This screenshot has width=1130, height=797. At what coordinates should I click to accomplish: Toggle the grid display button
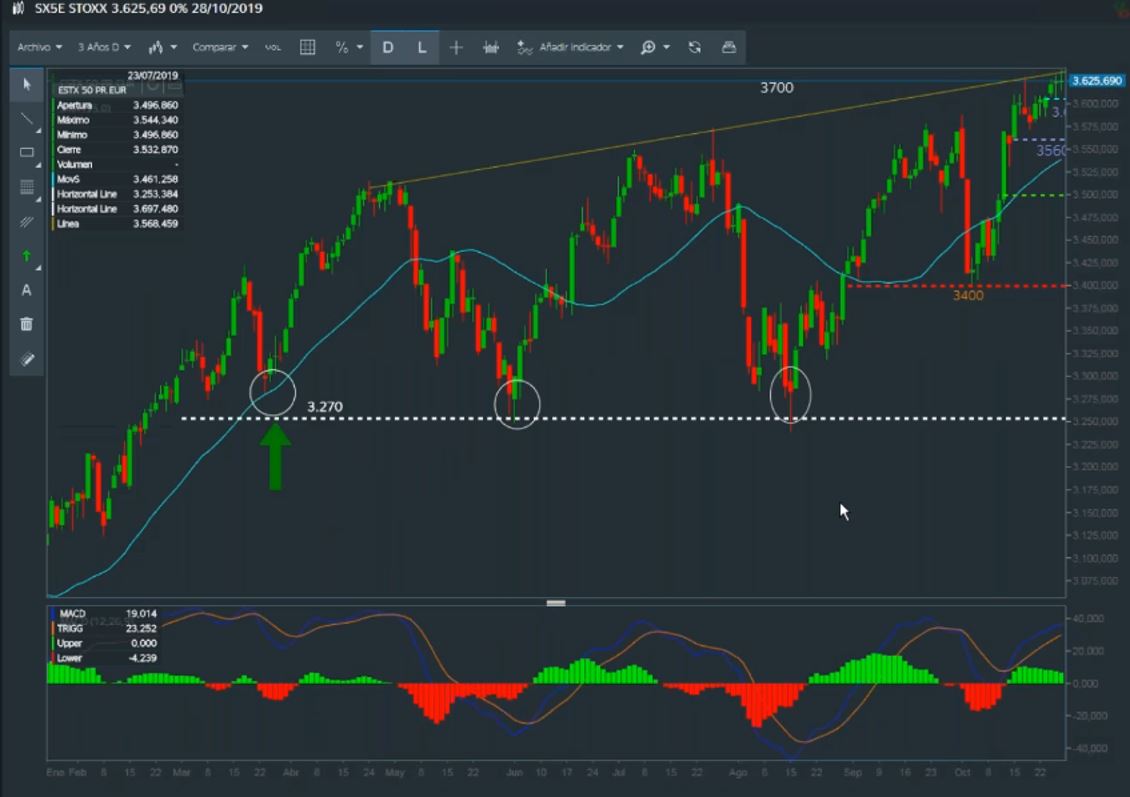coord(308,47)
